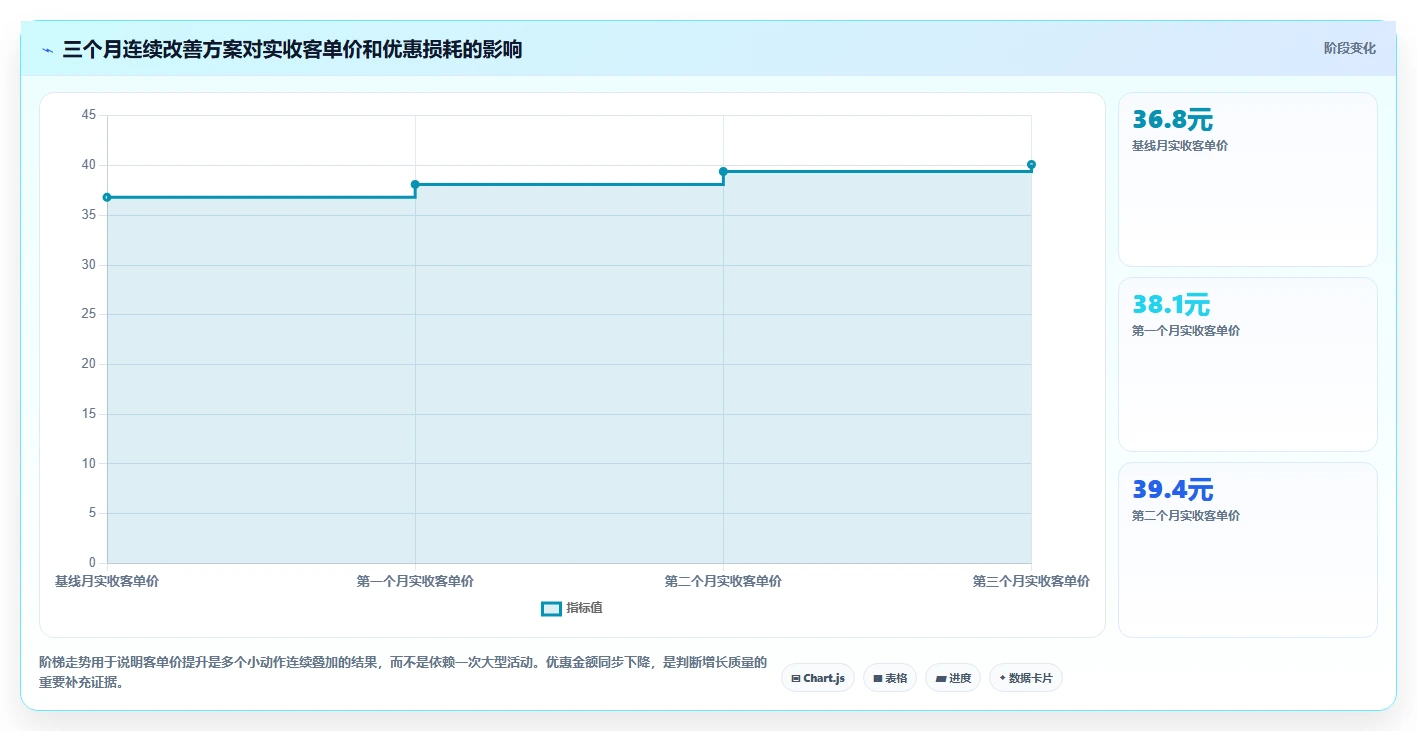Image resolution: width=1417 pixels, height=731 pixels.
Task: Click the y-axis value 15
Action: point(89,414)
